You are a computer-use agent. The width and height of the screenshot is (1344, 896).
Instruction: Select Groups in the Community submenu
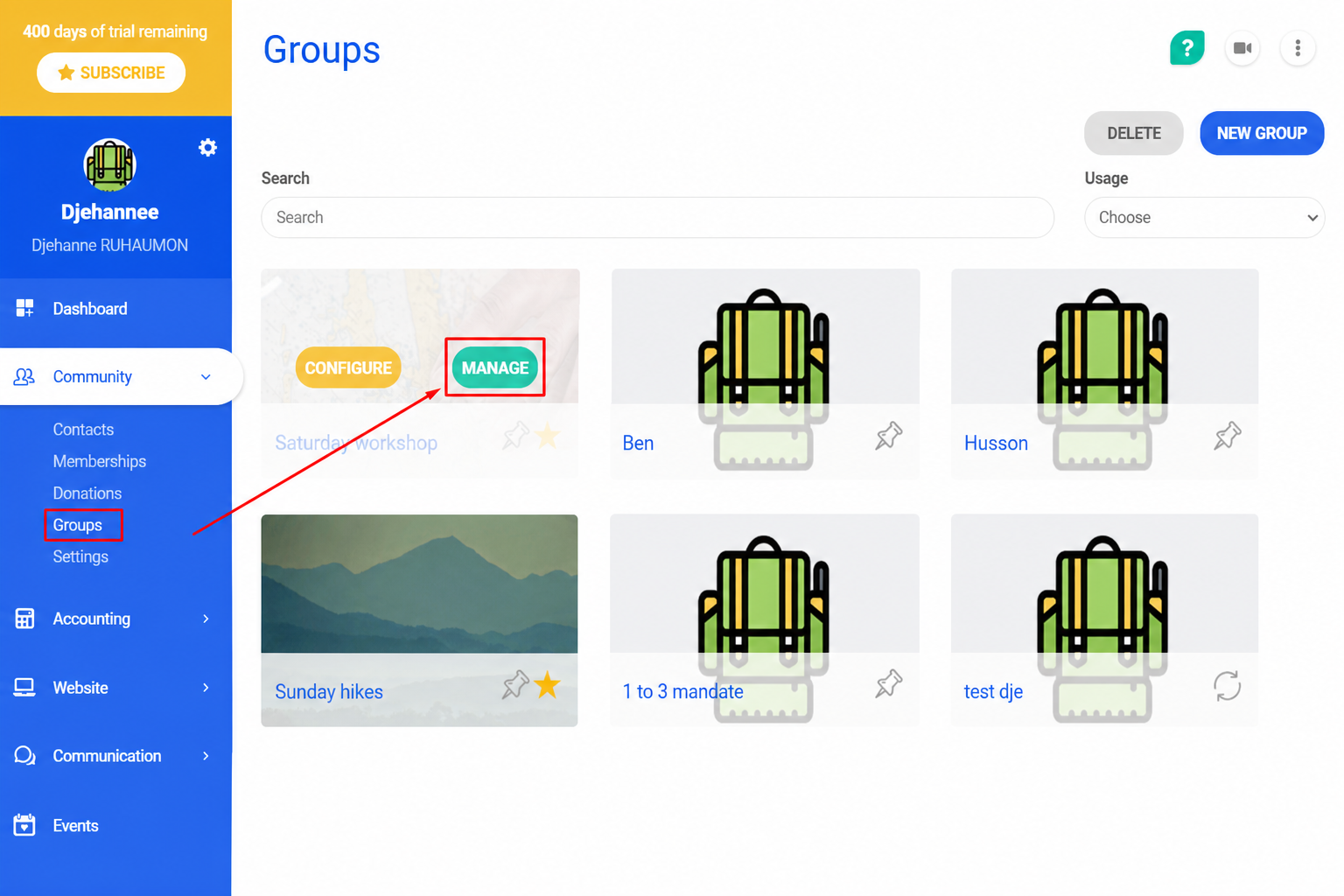pyautogui.click(x=77, y=525)
